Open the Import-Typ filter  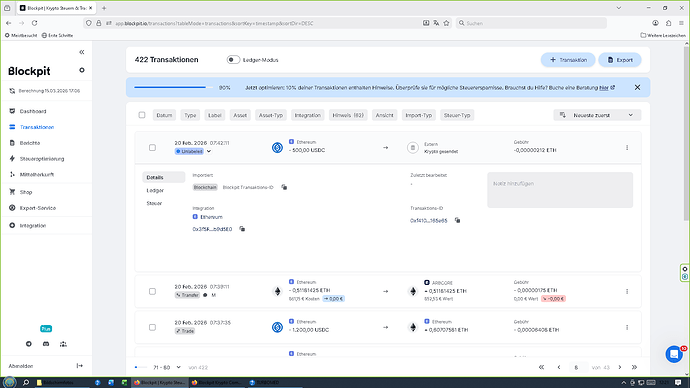coord(418,115)
